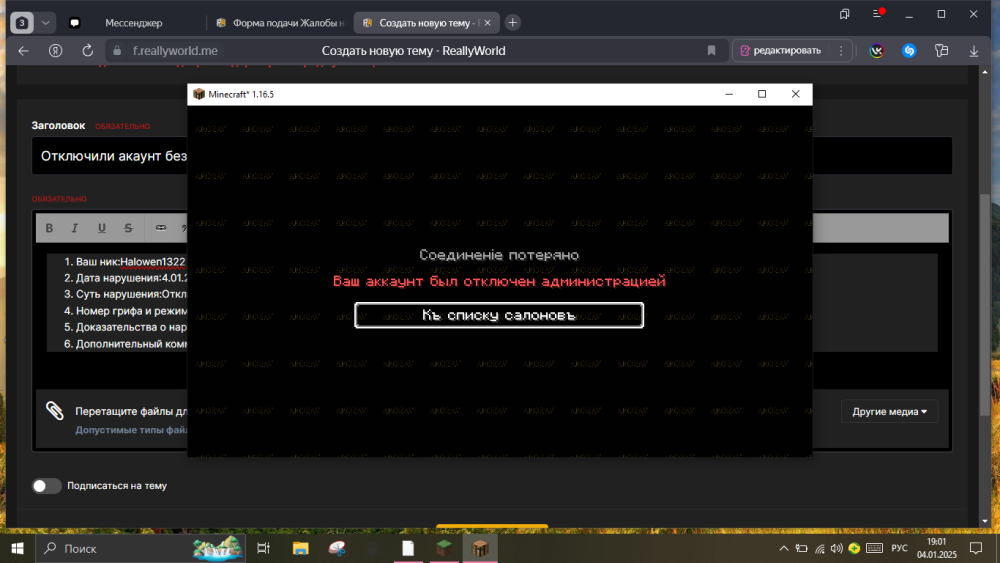Open the browser bookmarks collections icon

click(844, 14)
